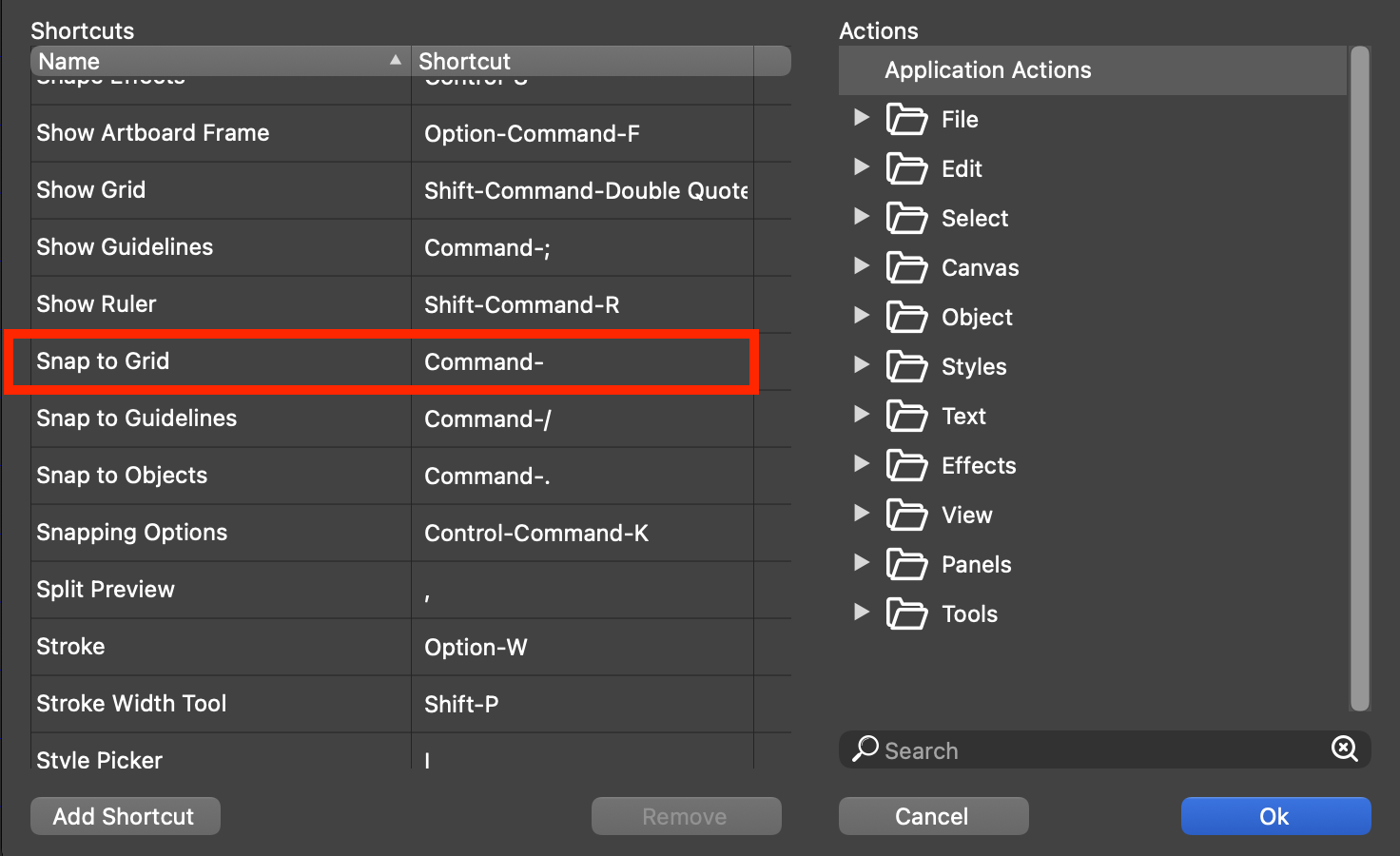Screen dimensions: 1400x856
Task: Clear search with the X icon
Action: click(x=1344, y=749)
